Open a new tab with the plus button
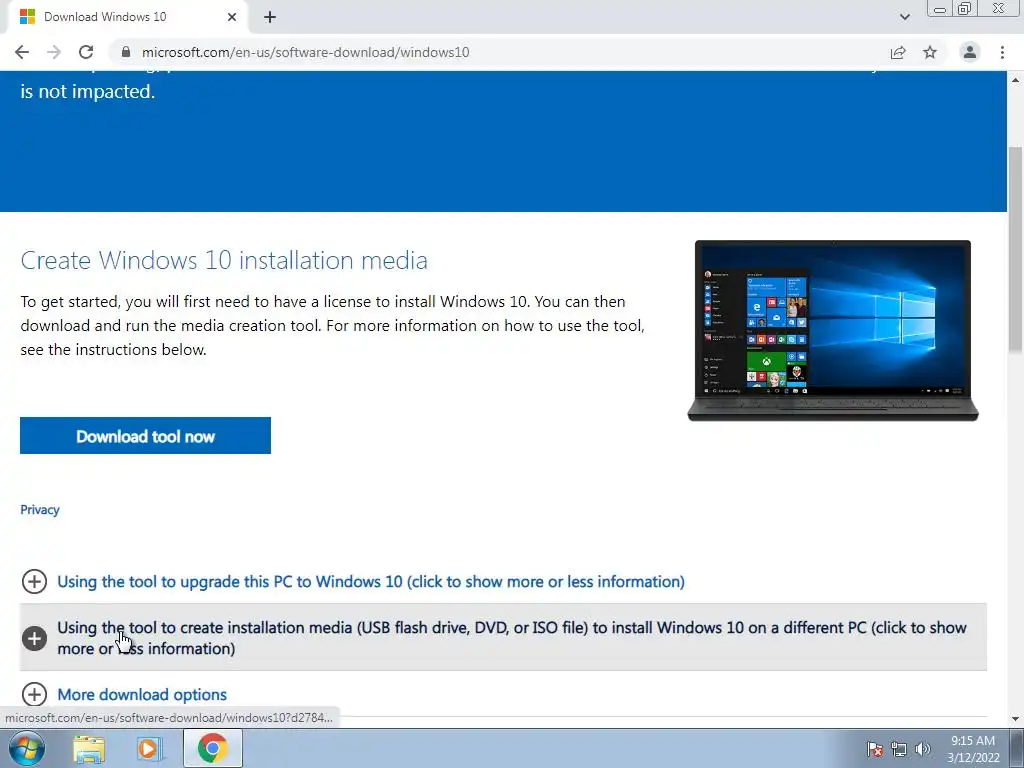The image size is (1024, 768). point(270,17)
